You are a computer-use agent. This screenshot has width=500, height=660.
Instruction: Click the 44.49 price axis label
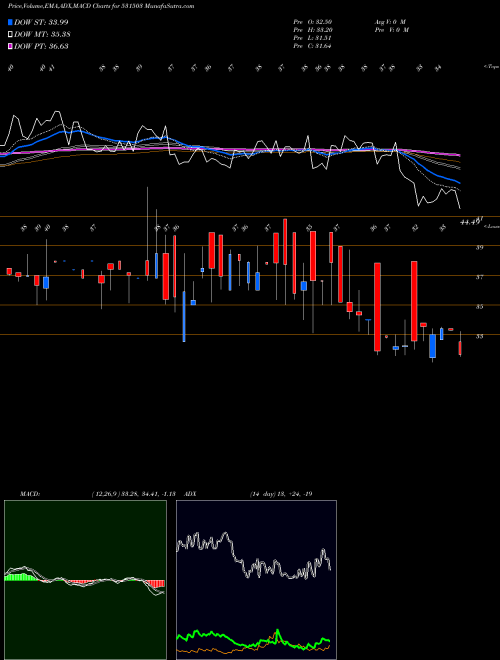[471, 221]
